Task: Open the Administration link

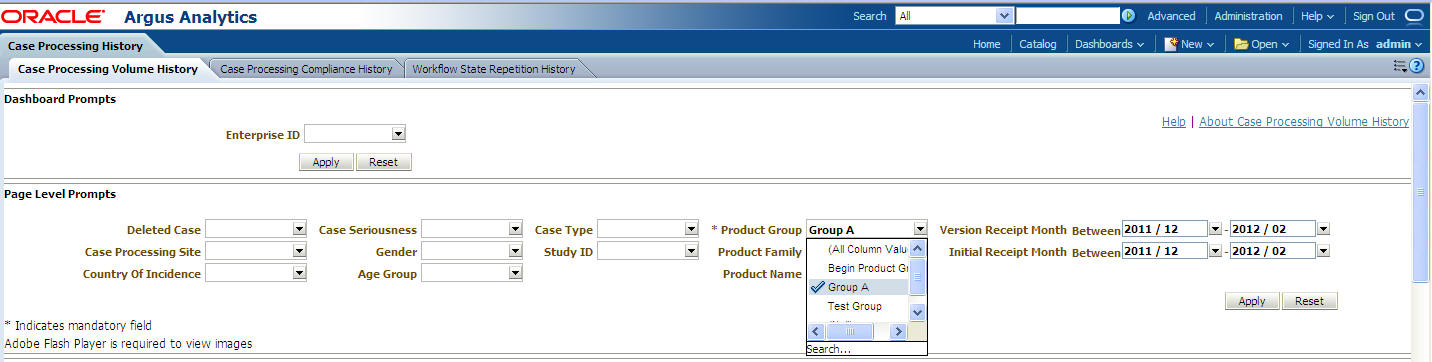Action: pos(1248,16)
